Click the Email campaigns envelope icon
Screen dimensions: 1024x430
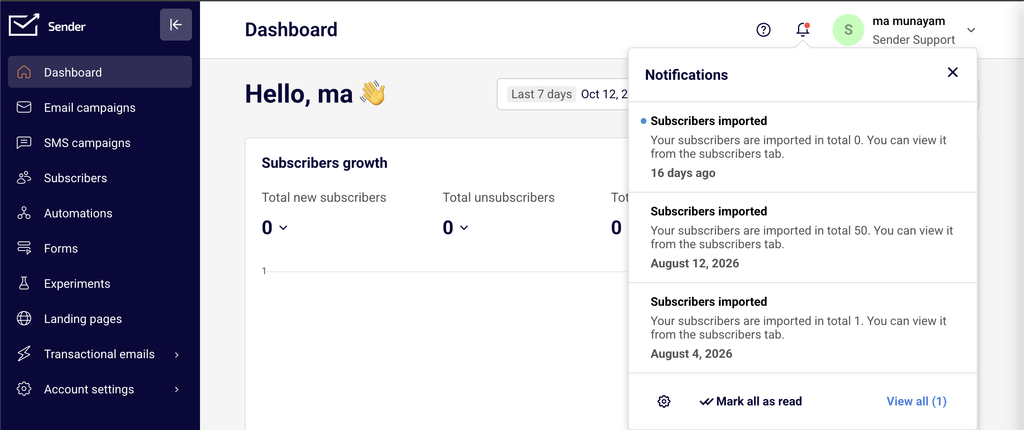tap(24, 107)
